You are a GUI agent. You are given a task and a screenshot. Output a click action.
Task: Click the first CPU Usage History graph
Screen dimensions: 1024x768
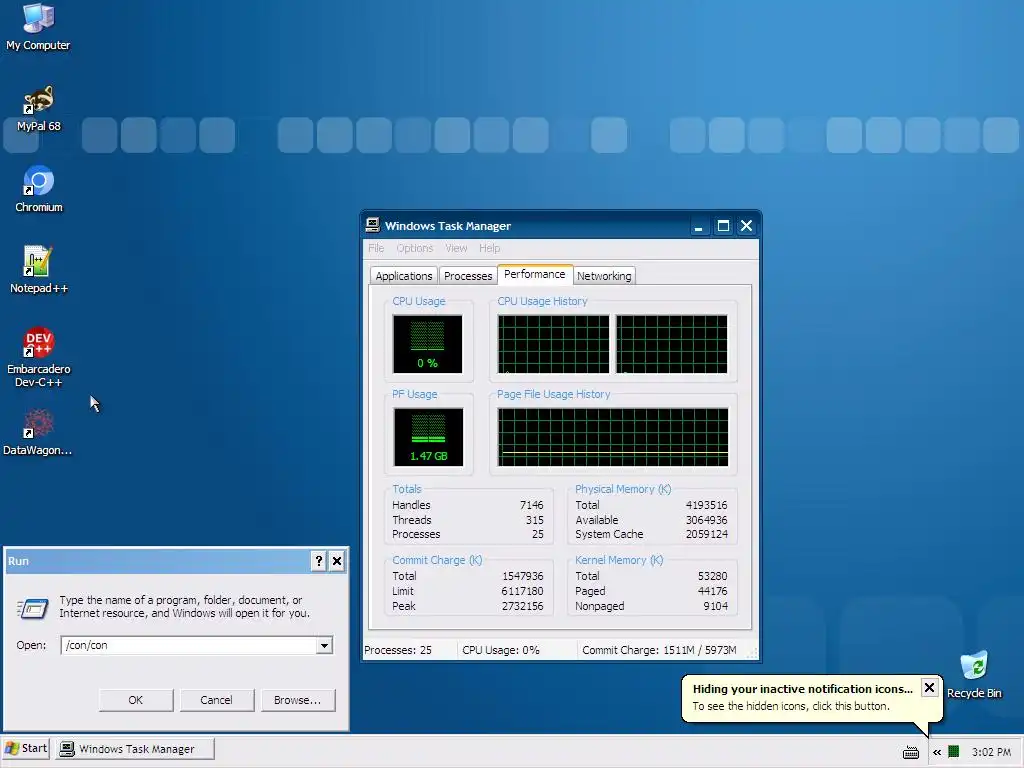coord(553,344)
